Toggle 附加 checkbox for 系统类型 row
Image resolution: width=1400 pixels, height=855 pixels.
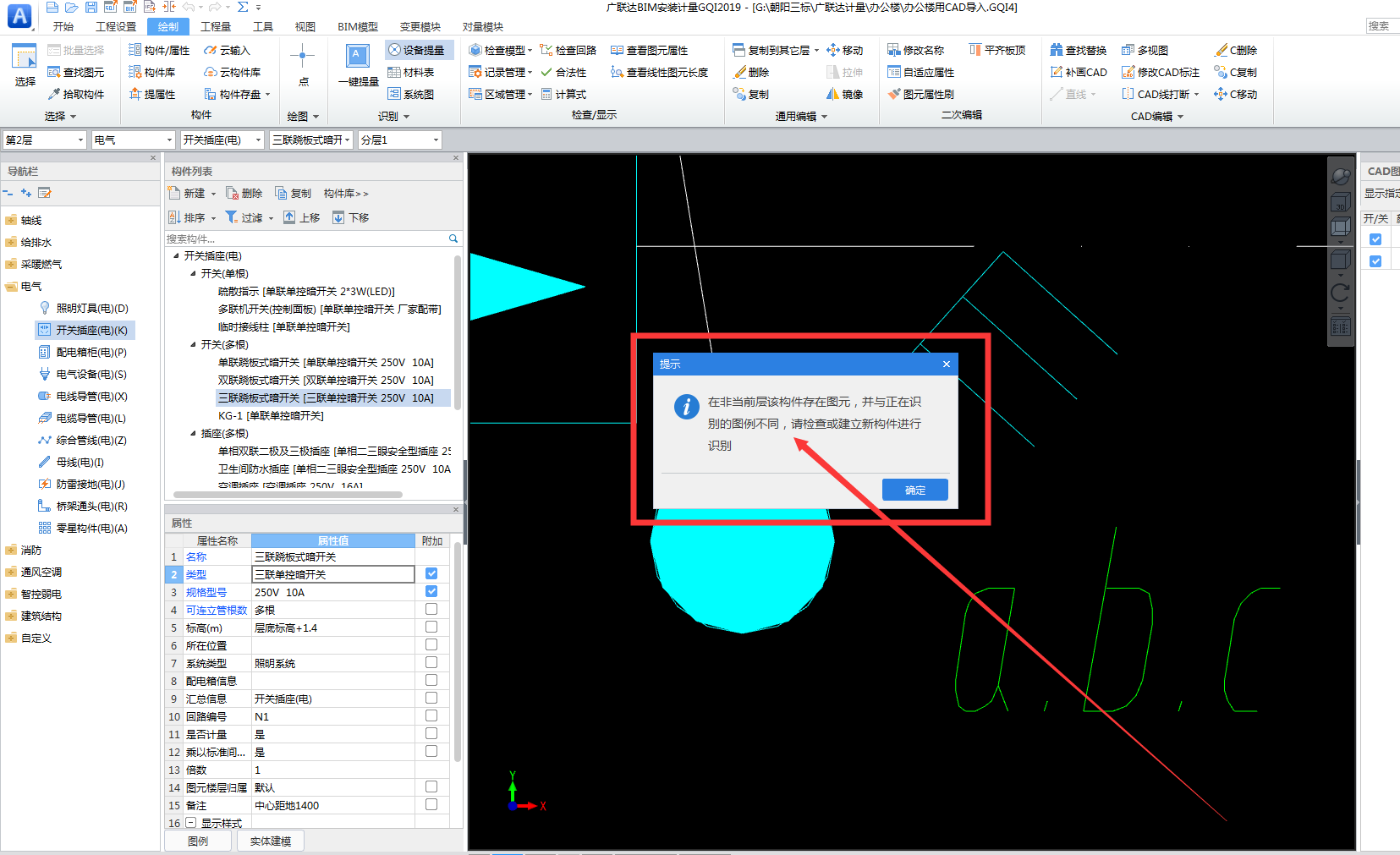pos(431,662)
